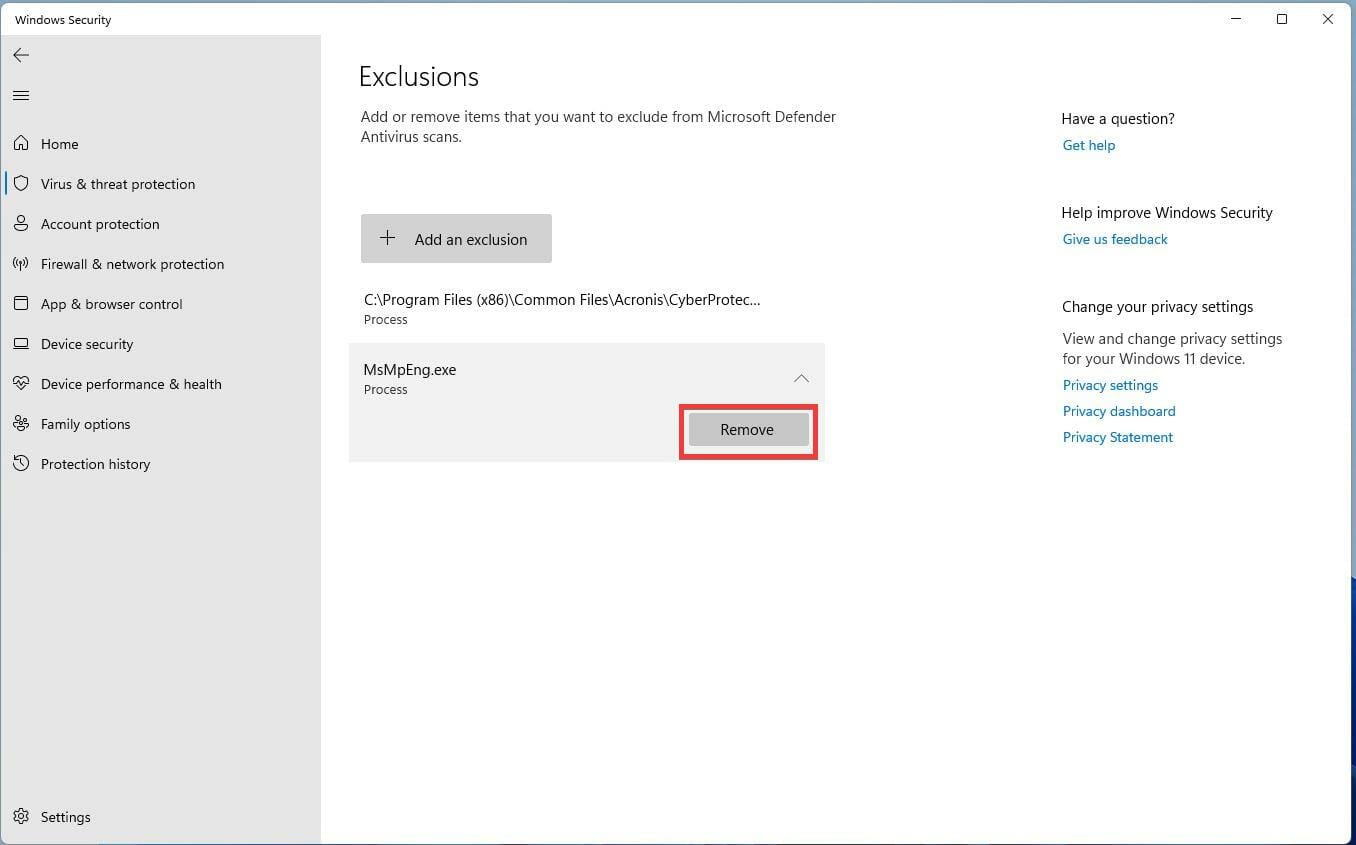Click the Account protection person icon
The width and height of the screenshot is (1356, 845).
21,224
